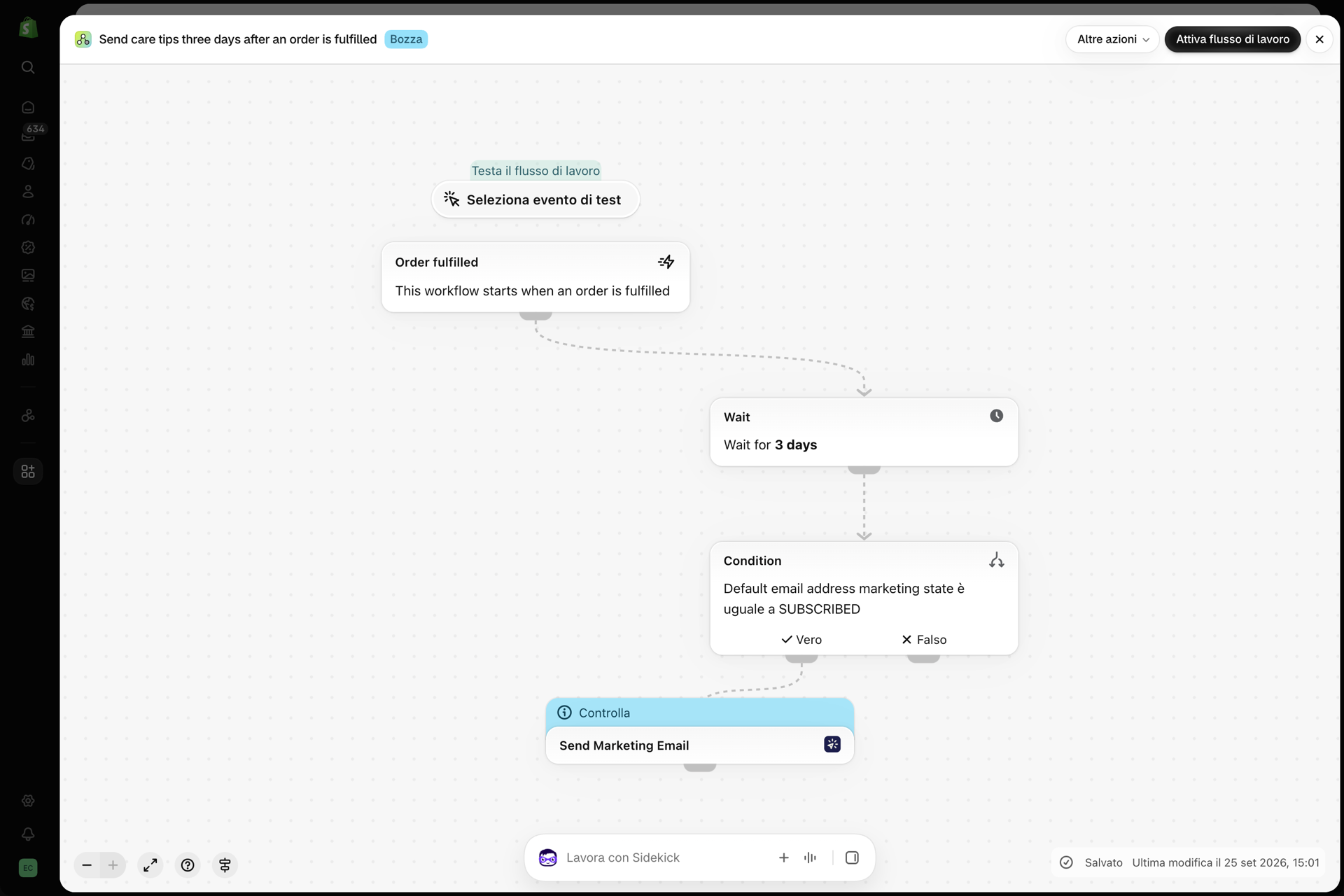Click the Sidekick avatar icon

(548, 857)
